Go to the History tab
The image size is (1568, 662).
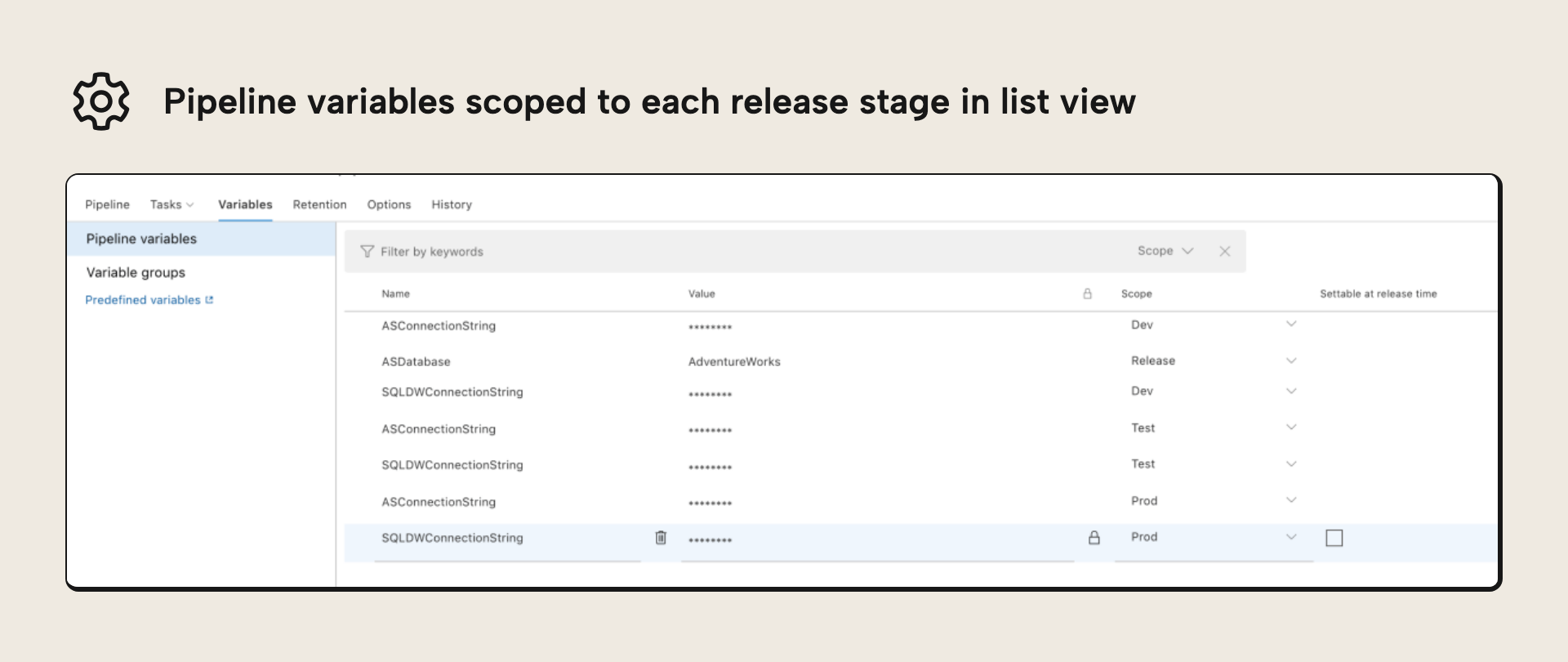452,204
